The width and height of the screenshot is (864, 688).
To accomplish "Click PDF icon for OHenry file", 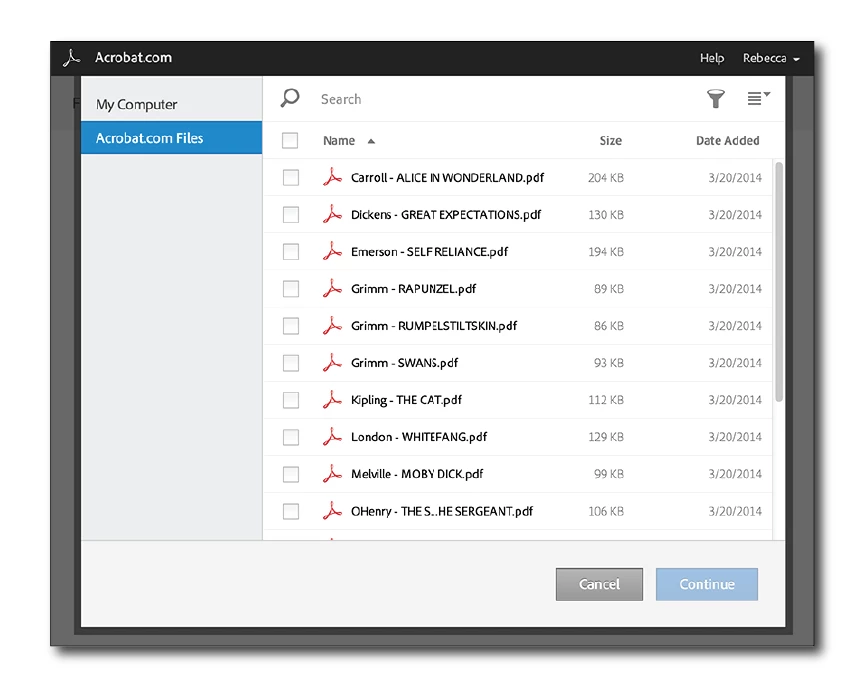I will [332, 511].
